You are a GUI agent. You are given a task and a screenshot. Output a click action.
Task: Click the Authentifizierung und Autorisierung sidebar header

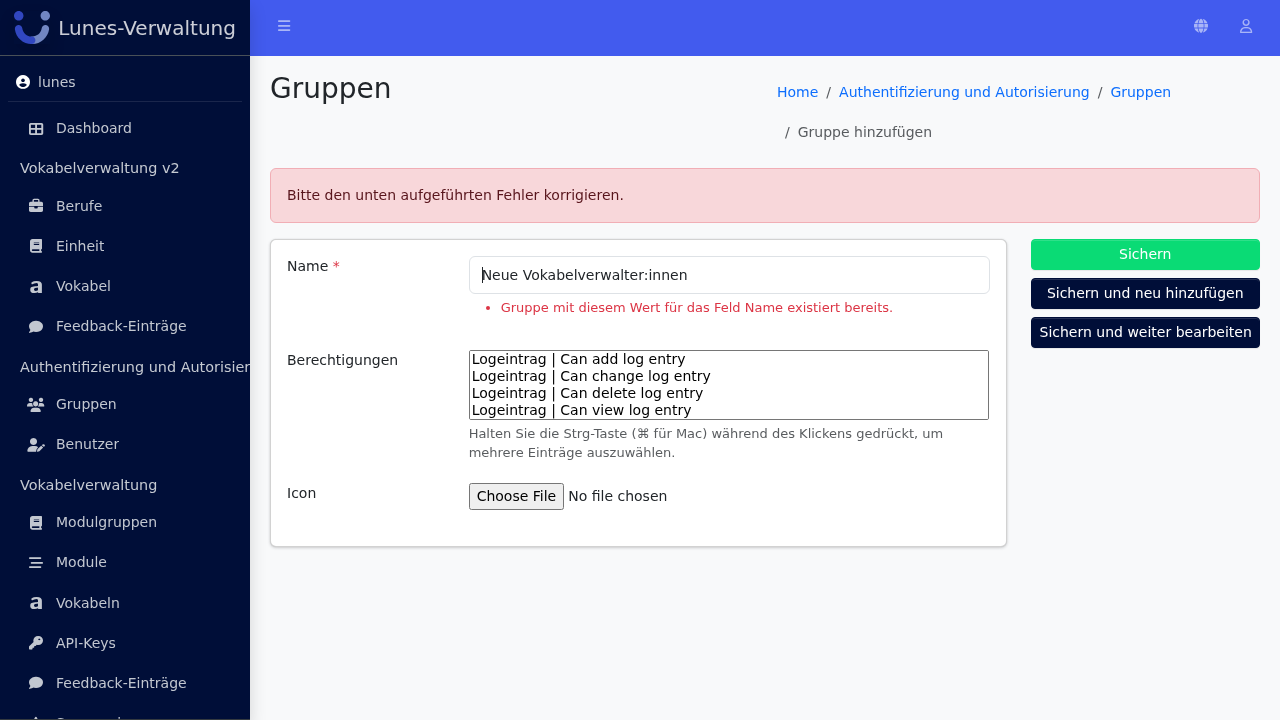coord(135,367)
